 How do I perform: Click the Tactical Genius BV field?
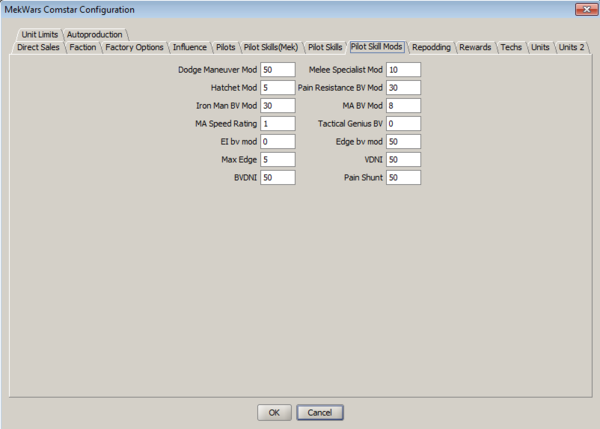point(402,124)
